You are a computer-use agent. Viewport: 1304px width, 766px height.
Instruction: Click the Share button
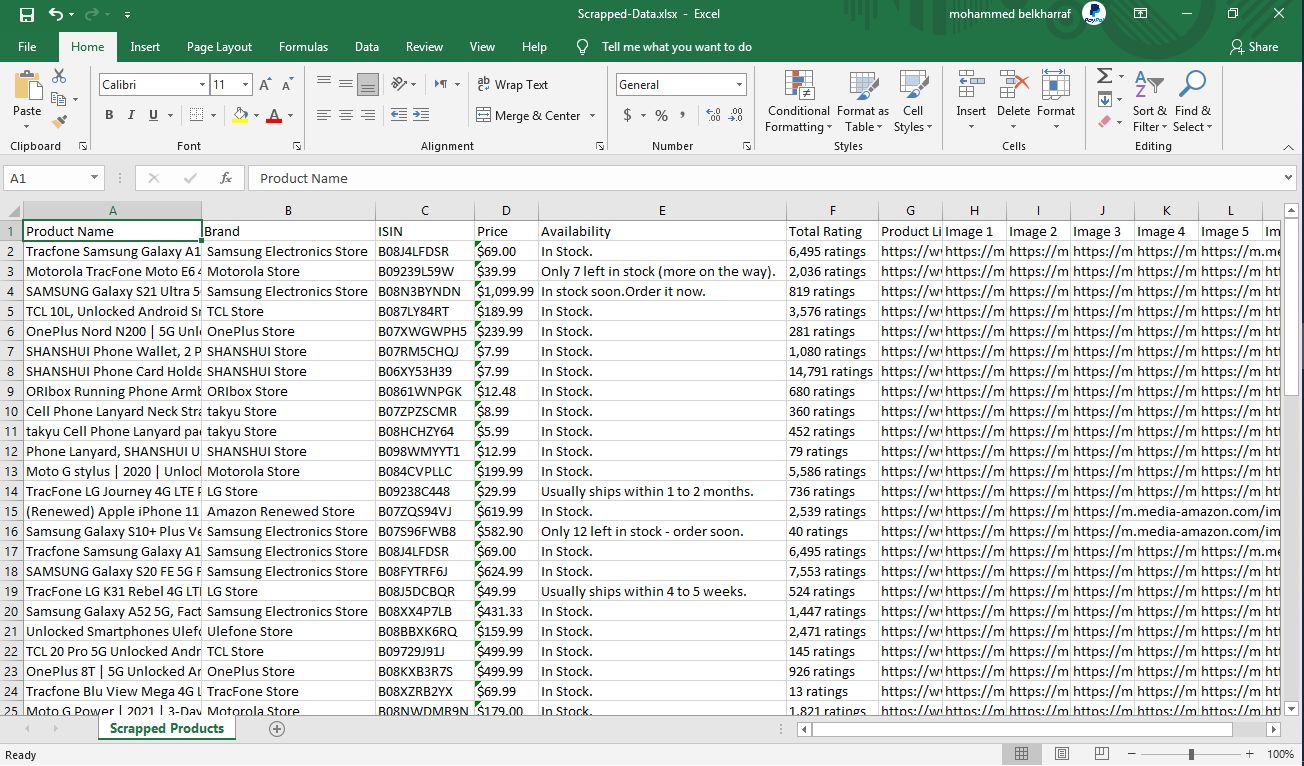(1254, 47)
